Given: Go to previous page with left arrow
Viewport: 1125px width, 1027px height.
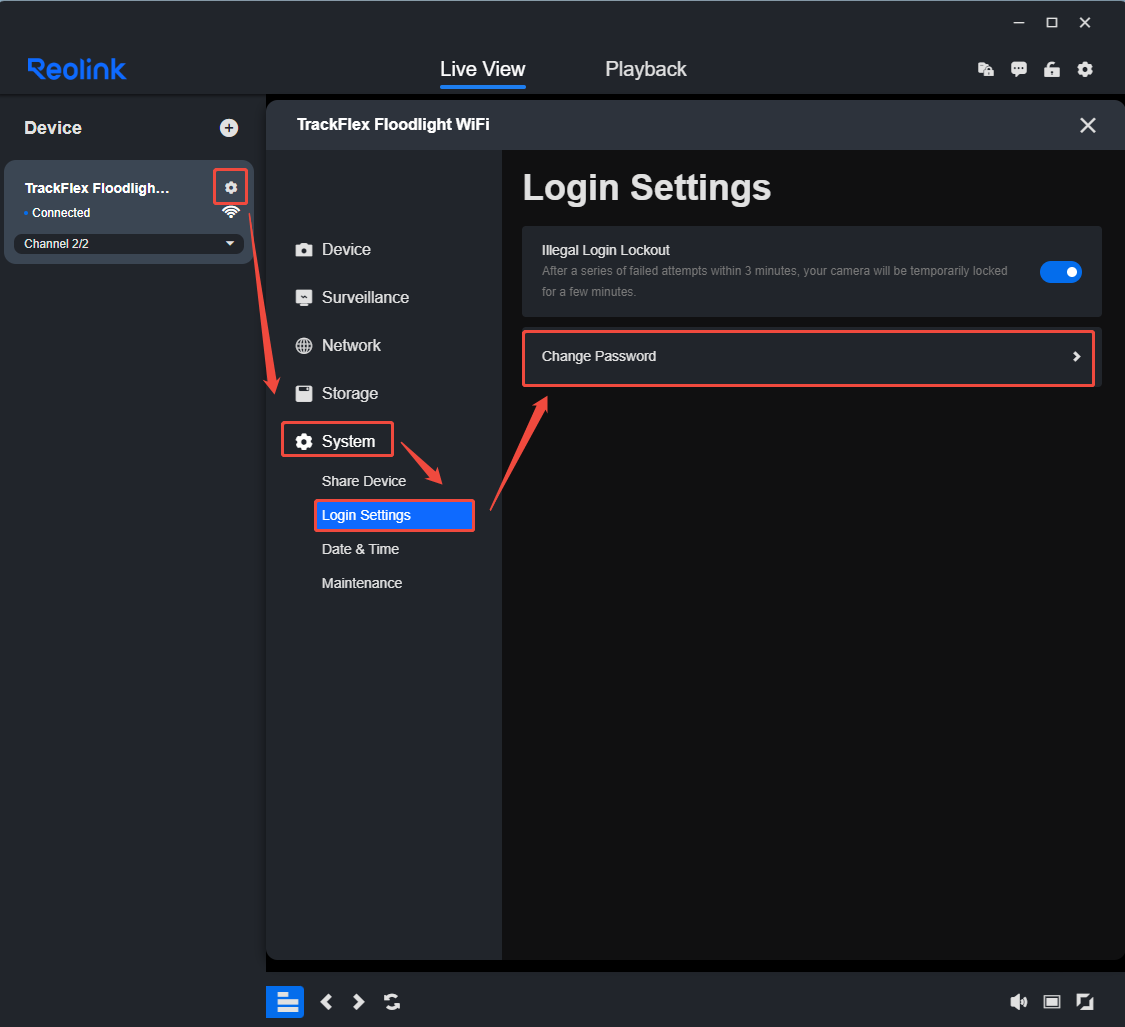Looking at the screenshot, I should (326, 1002).
